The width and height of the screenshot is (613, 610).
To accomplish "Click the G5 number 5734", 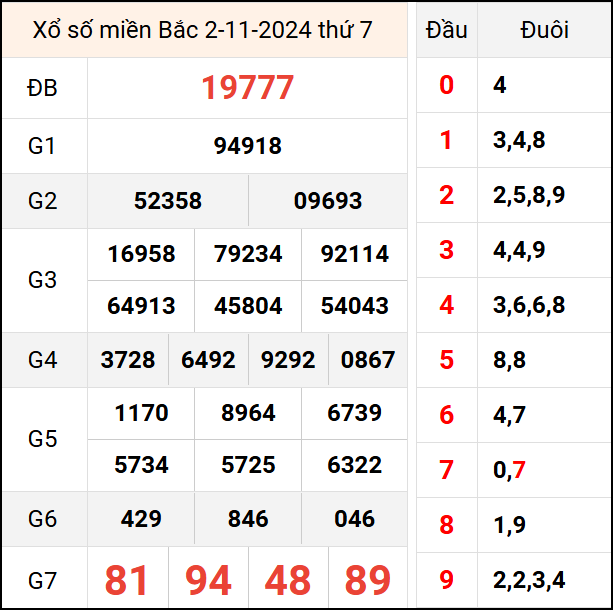I will tap(141, 465).
